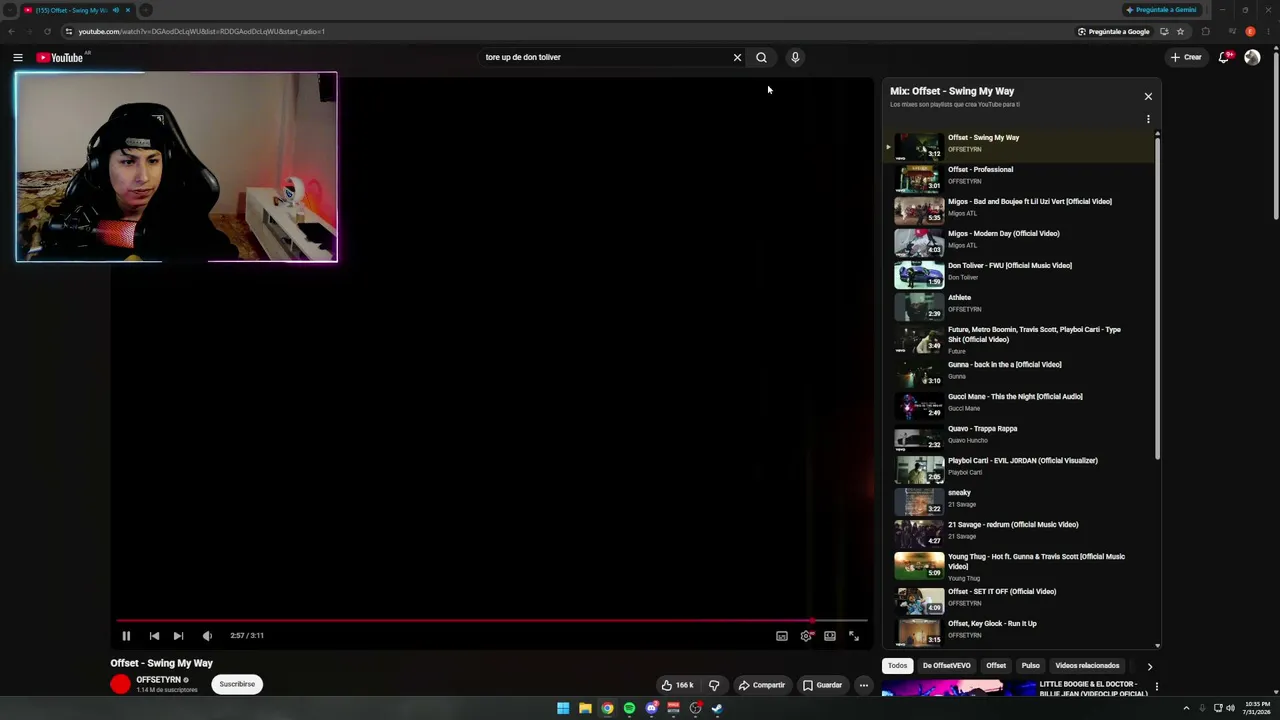Select the Videos relacionados filter chip
This screenshot has height=720, width=1280.
coord(1087,666)
